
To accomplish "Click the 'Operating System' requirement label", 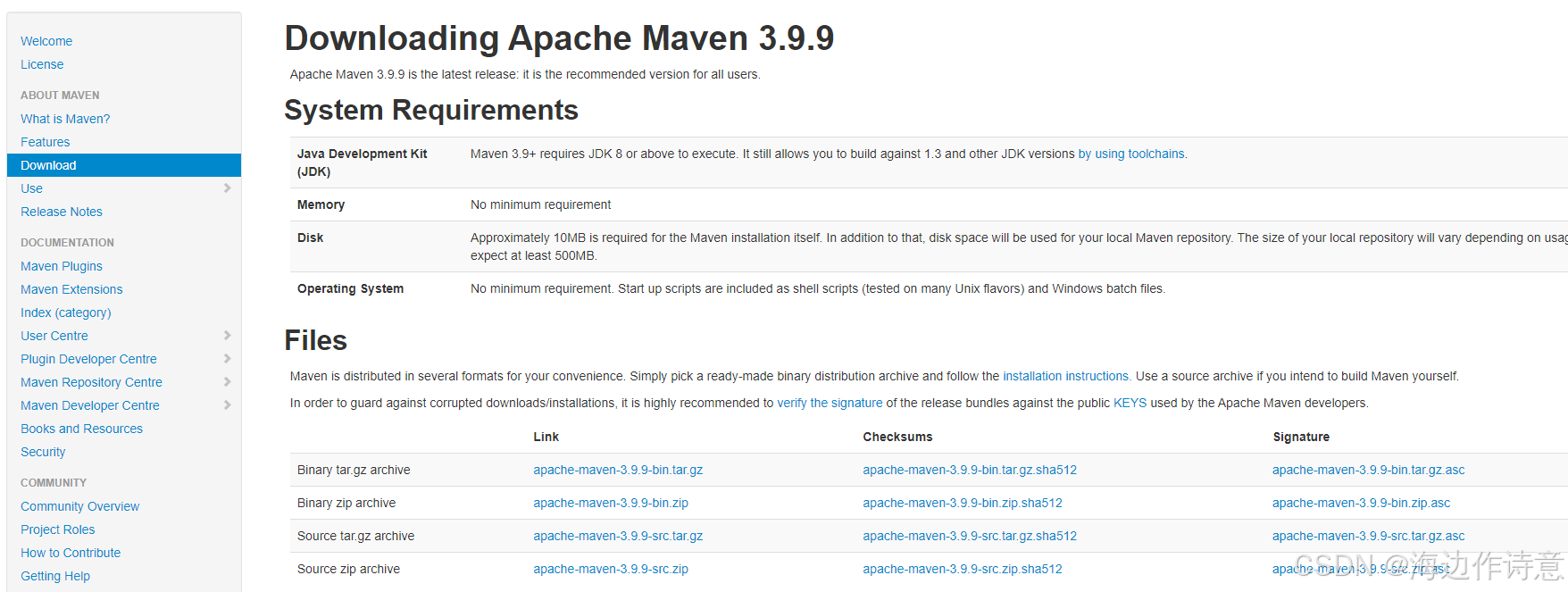I will click(350, 288).
